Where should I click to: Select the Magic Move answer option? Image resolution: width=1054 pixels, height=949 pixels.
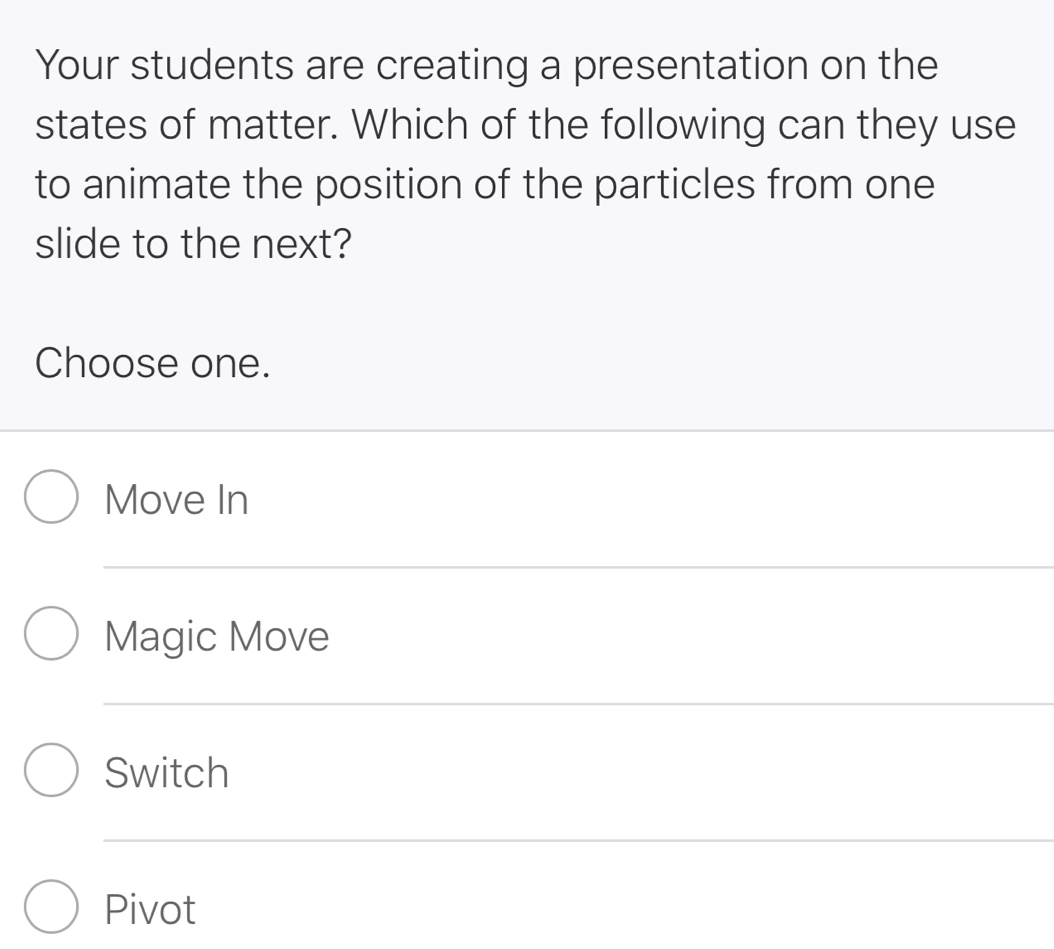tap(216, 636)
